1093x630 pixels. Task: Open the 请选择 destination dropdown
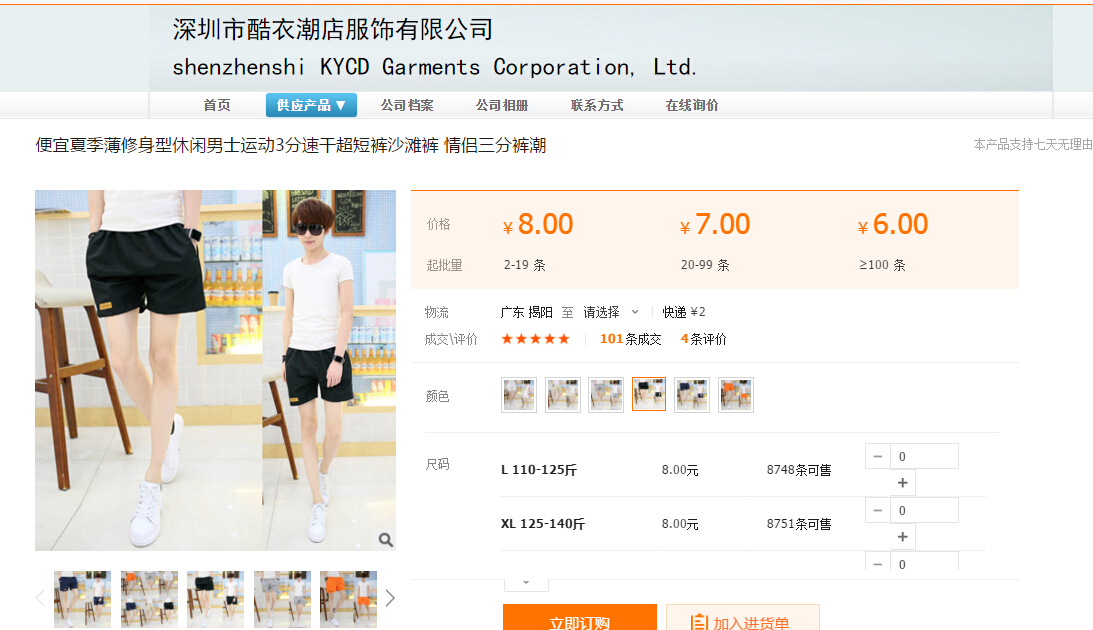point(611,312)
